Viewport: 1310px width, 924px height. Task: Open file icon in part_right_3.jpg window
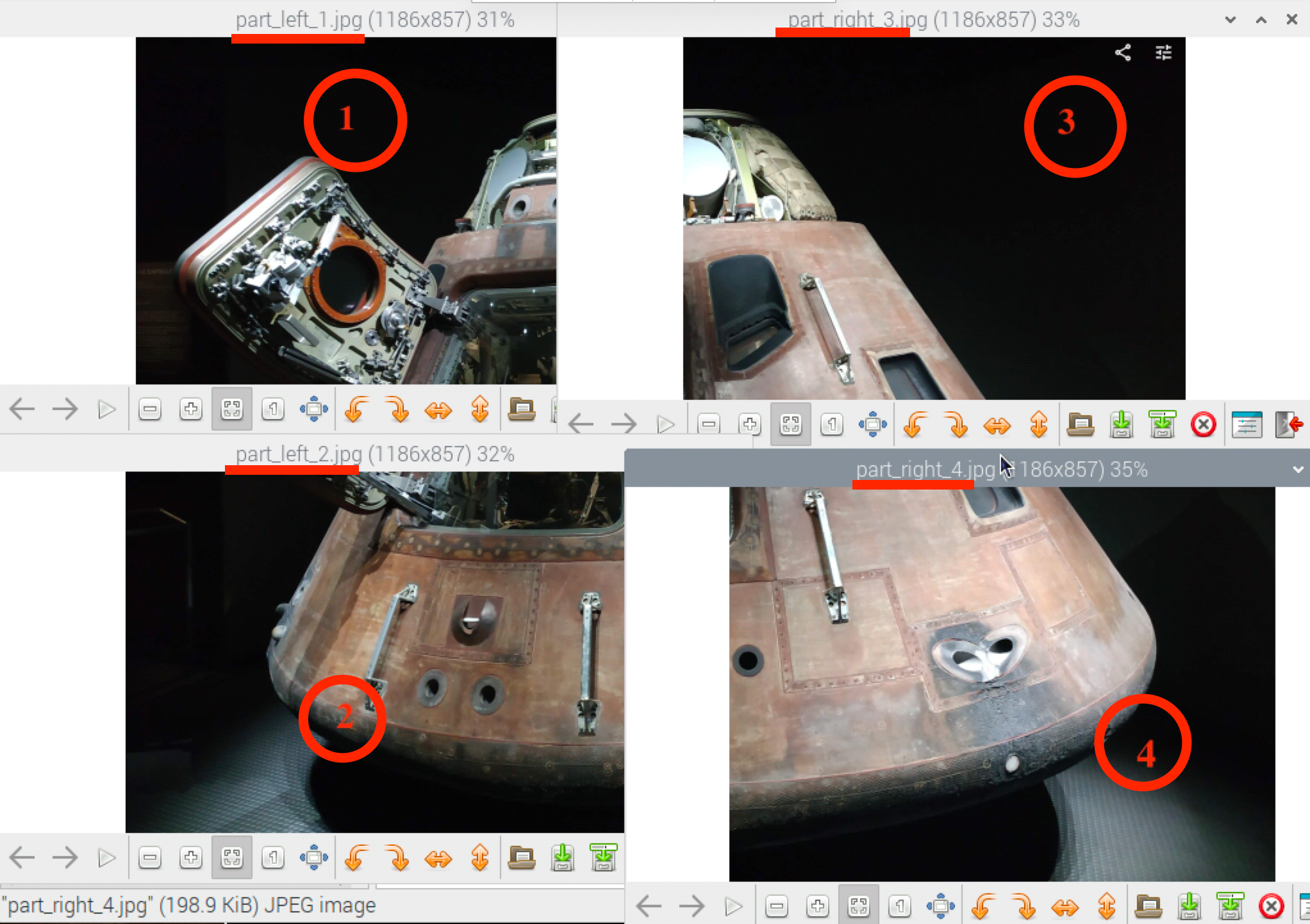pyautogui.click(x=1081, y=424)
